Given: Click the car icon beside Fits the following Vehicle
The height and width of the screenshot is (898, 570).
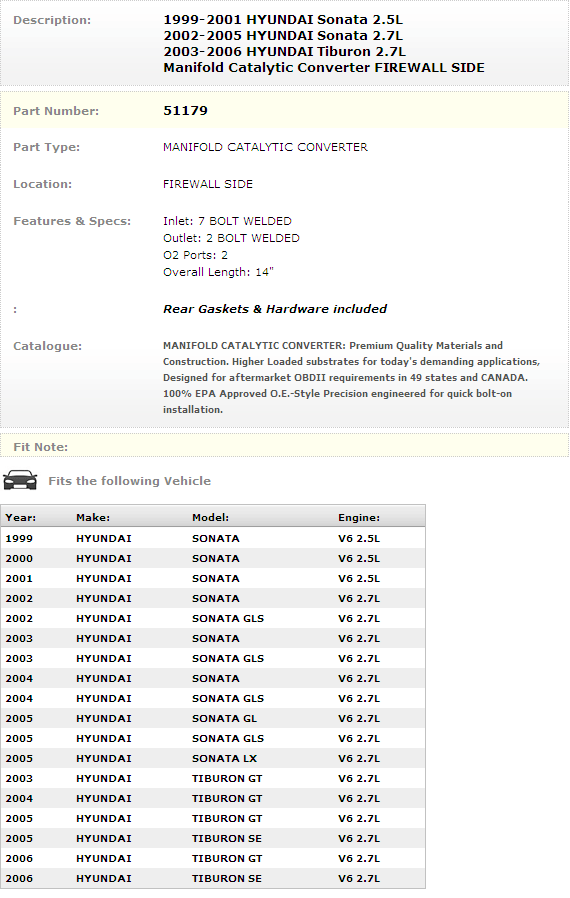Looking at the screenshot, I should pyautogui.click(x=20, y=480).
